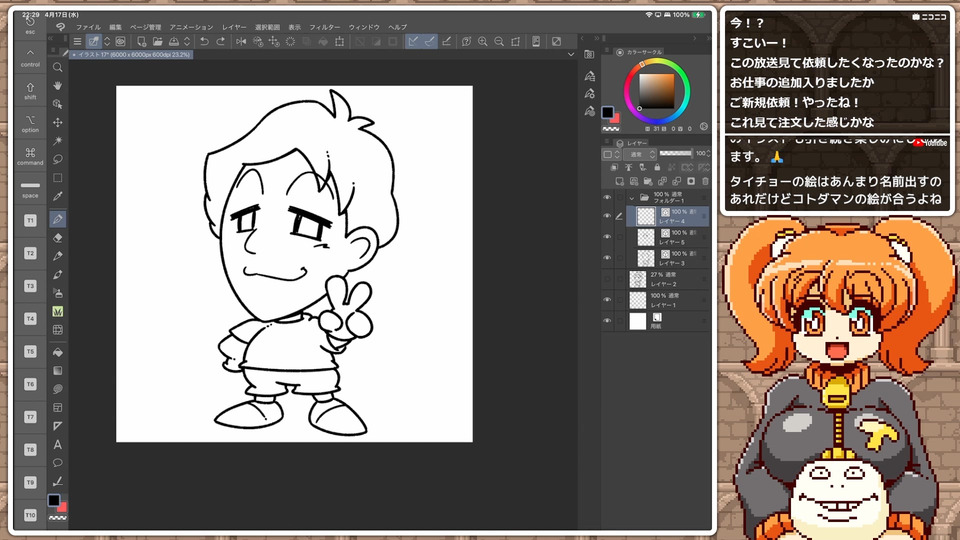Viewport: 960px width, 540px height.
Task: Open the フィルター menu
Action: (x=324, y=27)
